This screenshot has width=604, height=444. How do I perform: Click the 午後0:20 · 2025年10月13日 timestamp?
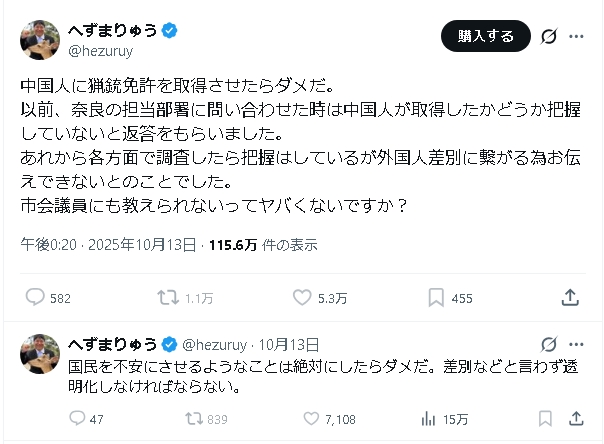click(x=108, y=244)
